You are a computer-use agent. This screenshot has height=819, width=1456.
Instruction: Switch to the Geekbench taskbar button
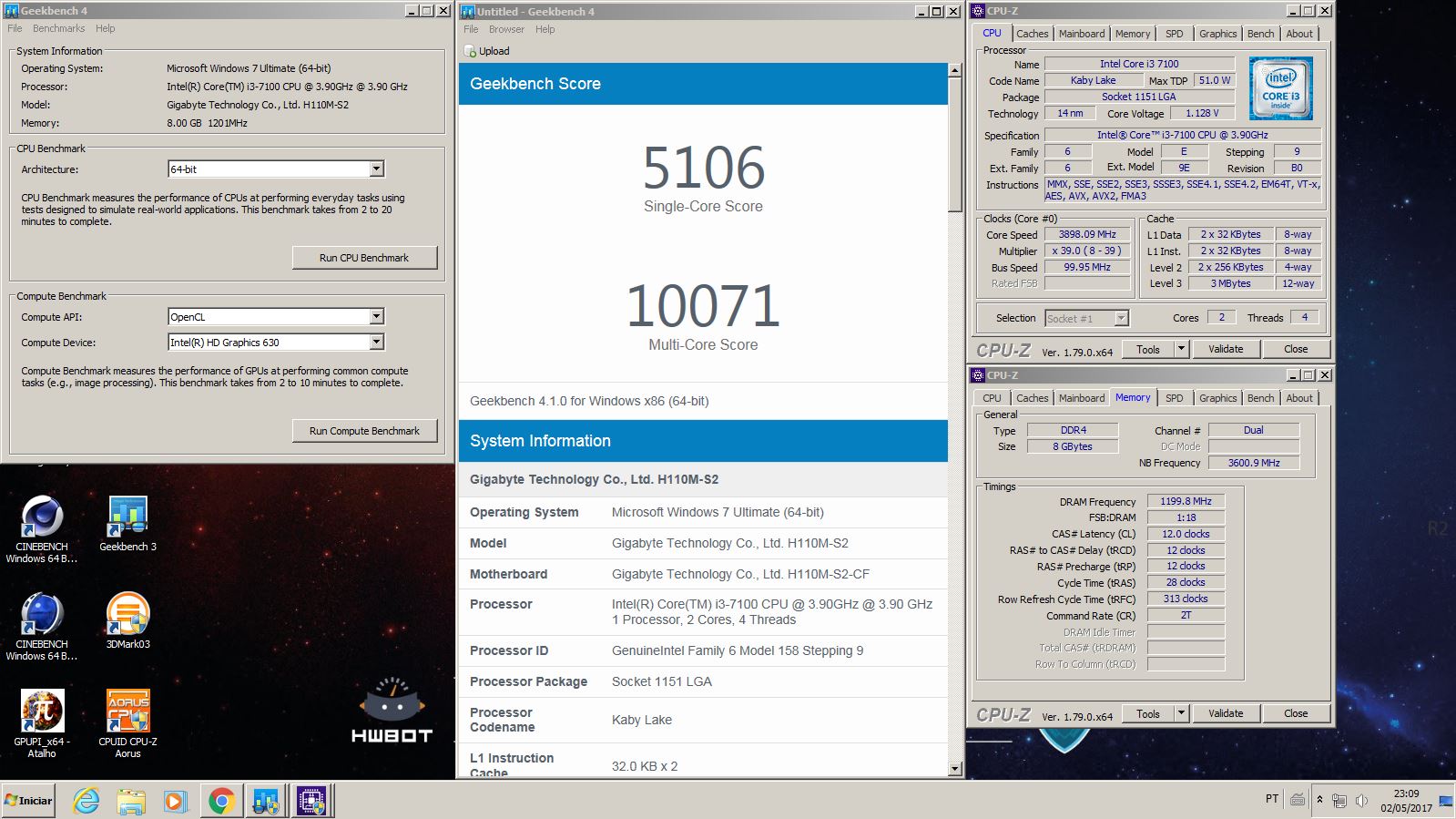pyautogui.click(x=266, y=801)
